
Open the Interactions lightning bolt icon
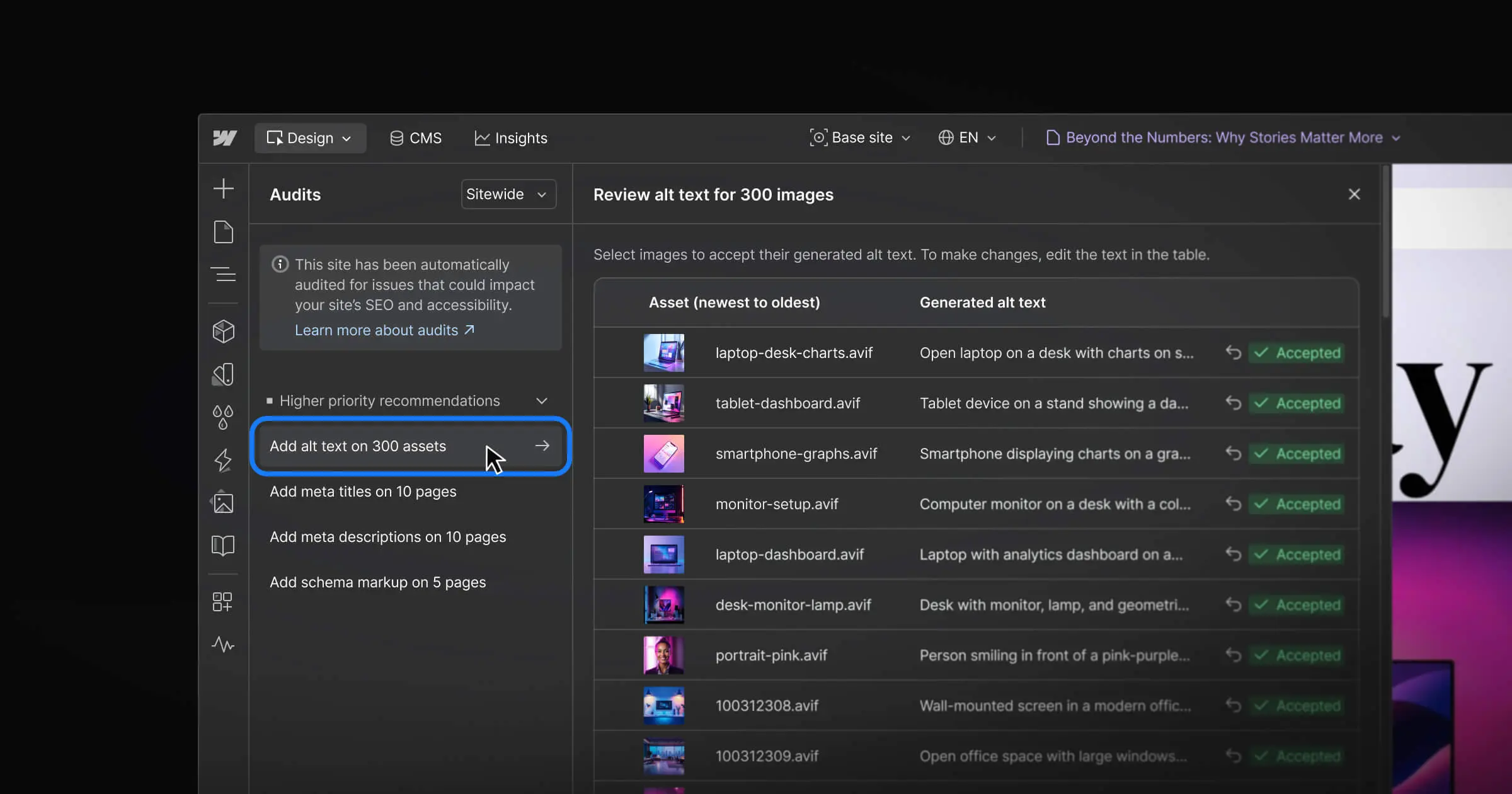tap(223, 460)
